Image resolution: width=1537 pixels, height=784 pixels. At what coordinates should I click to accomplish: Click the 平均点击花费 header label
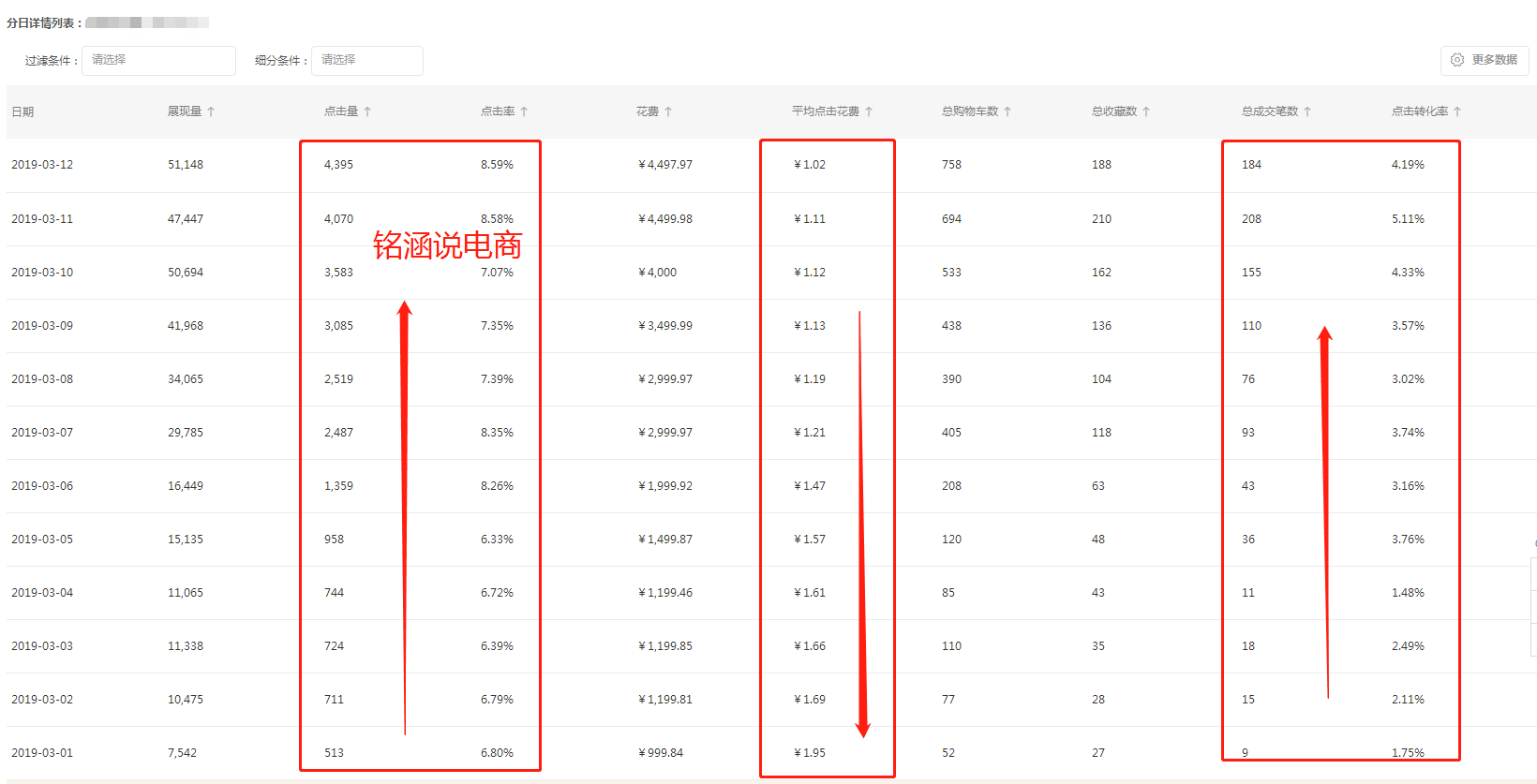tap(826, 111)
